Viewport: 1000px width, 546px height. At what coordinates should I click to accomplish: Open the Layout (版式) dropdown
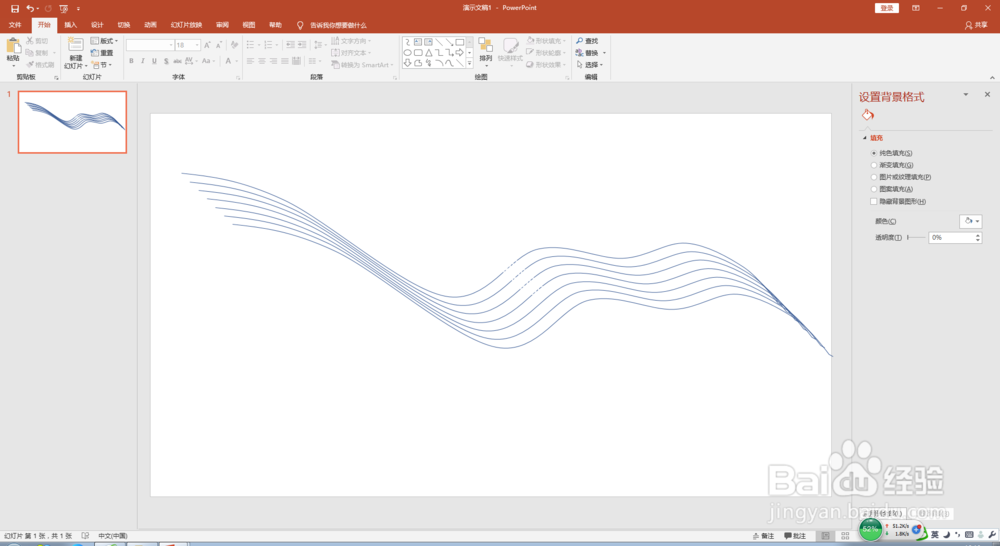(x=104, y=41)
